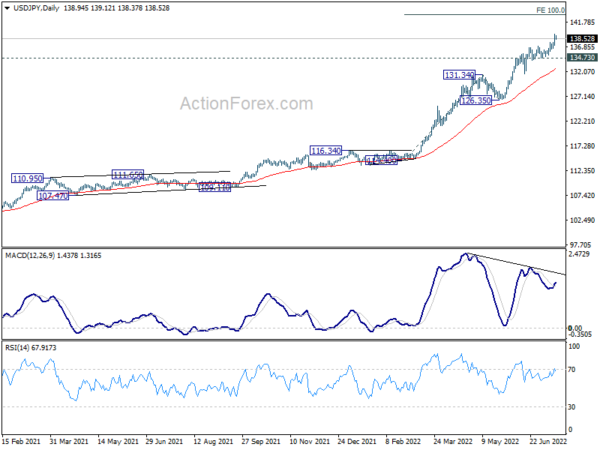Select the 12 Aug 2021 date label
Viewport: 600px width, 450px height.
click(x=213, y=441)
